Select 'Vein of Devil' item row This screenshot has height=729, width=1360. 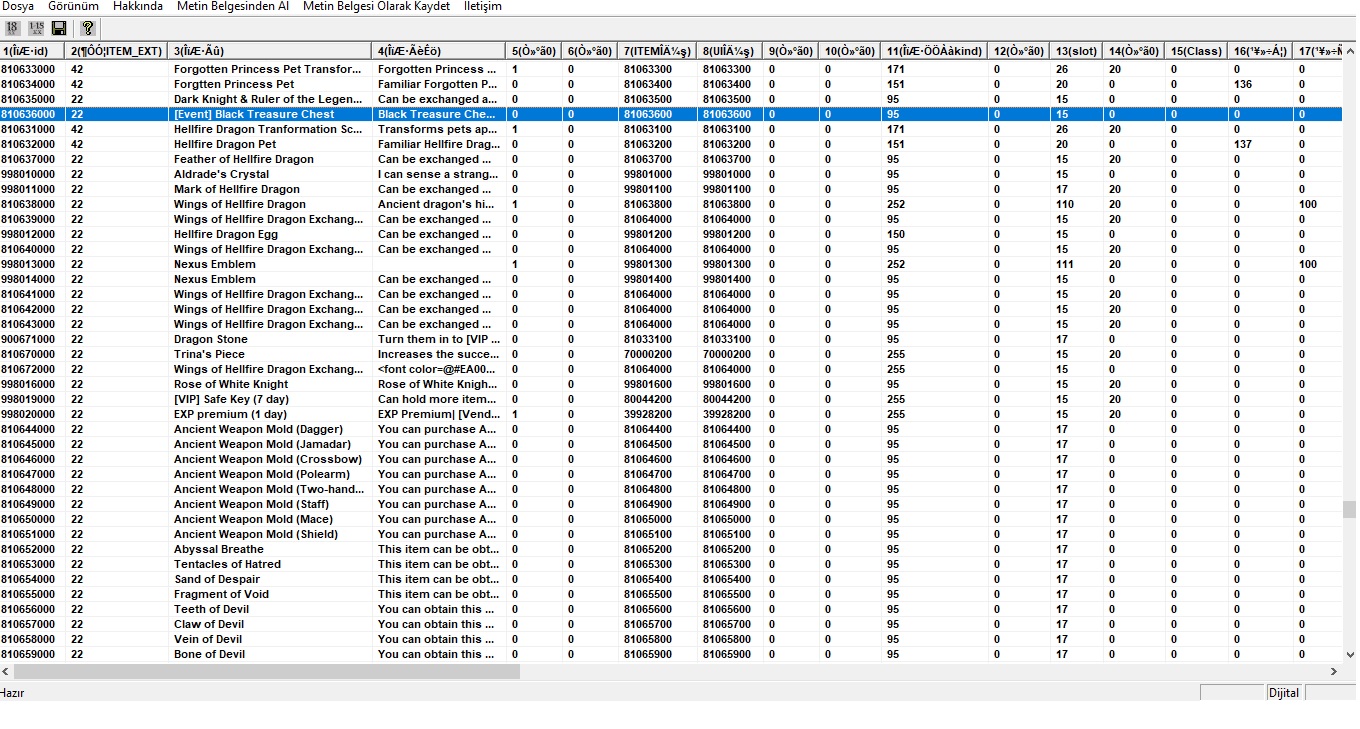(670, 639)
